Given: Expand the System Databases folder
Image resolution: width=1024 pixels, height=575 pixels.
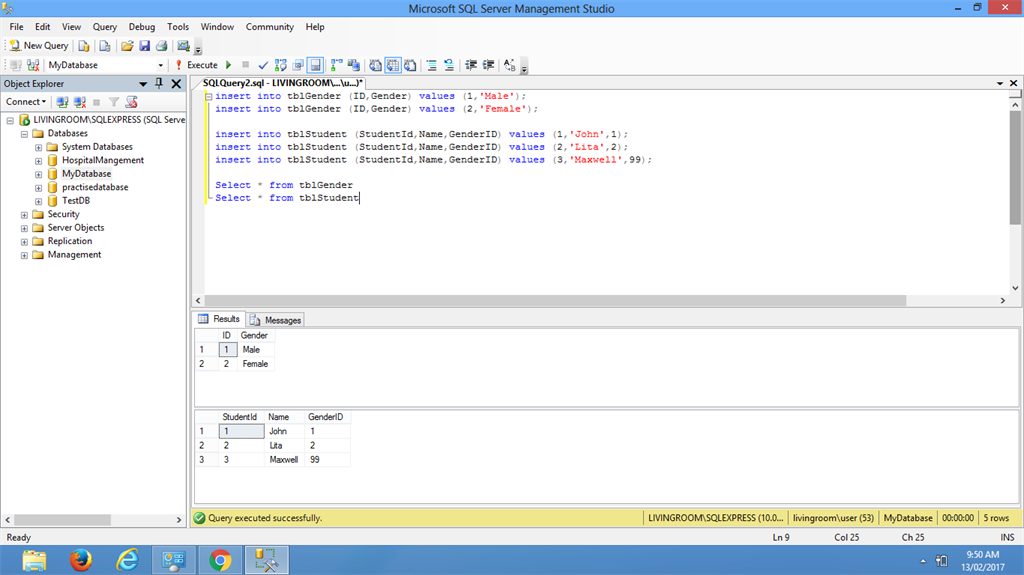Looking at the screenshot, I should point(39,147).
